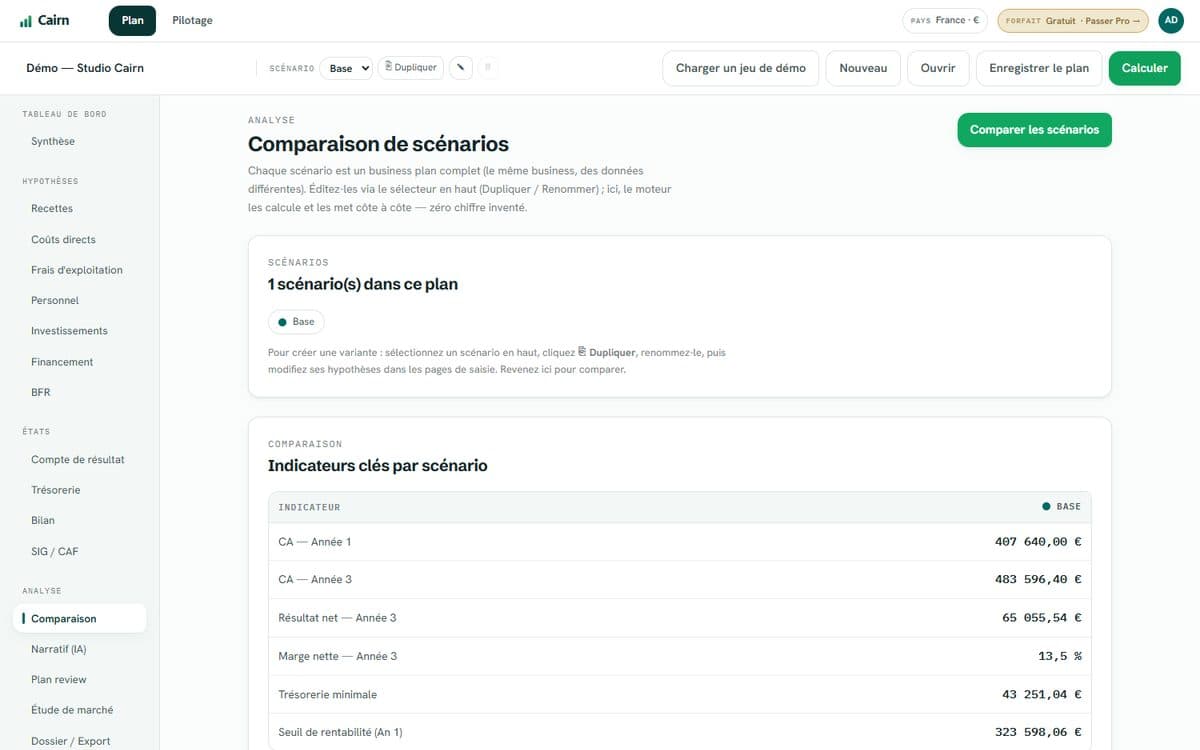Image resolution: width=1200 pixels, height=750 pixels.
Task: Open Bilan in the sidebar
Action: [x=80, y=521]
